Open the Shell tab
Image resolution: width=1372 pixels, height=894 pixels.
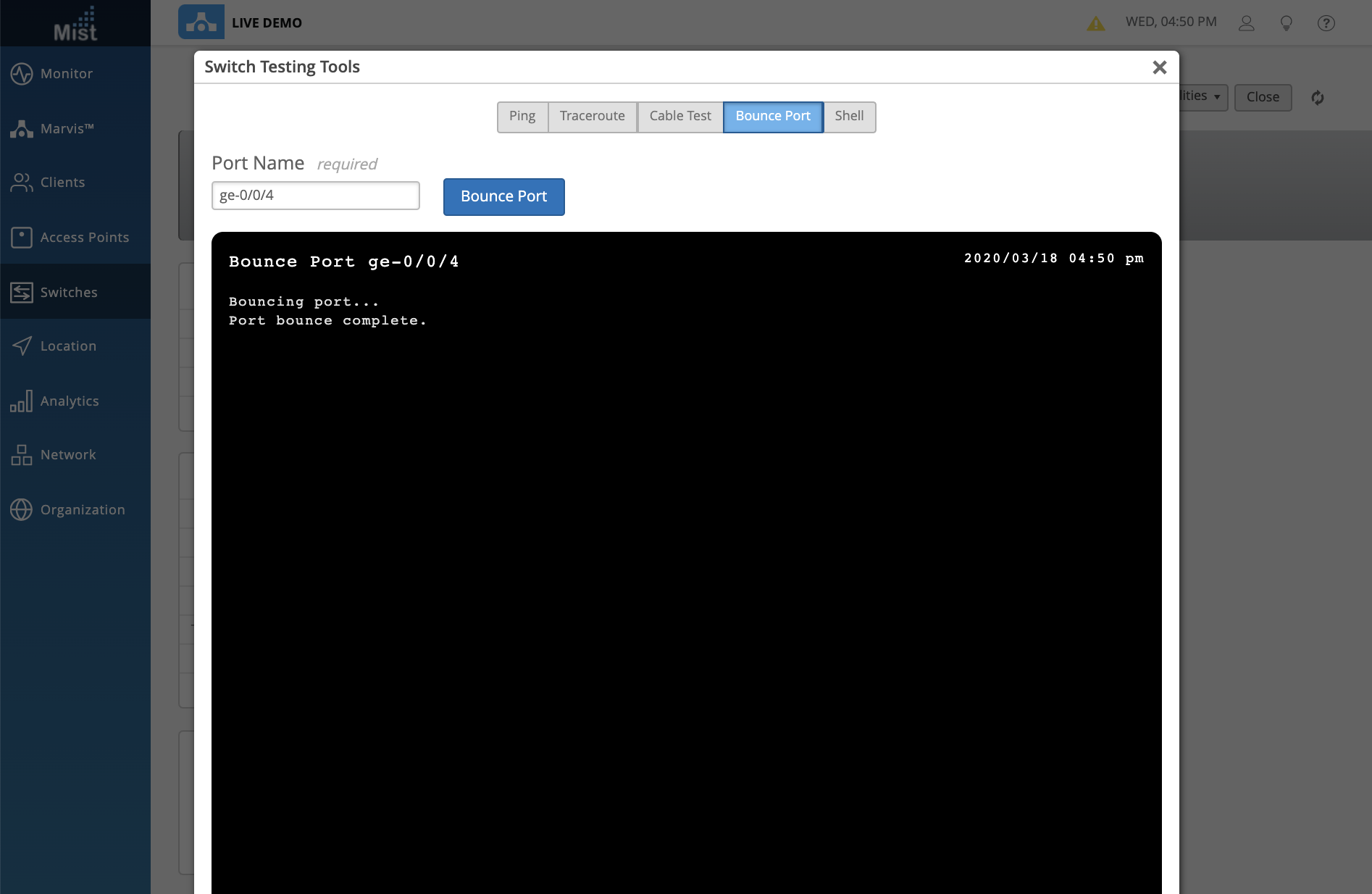click(x=849, y=117)
